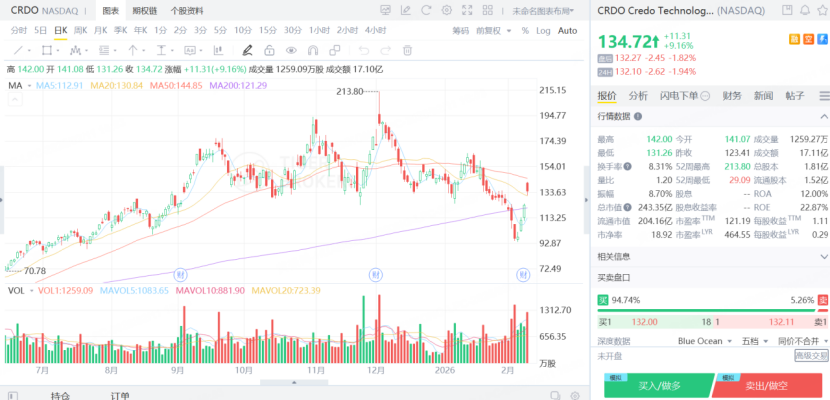
Task: Expand the 相关信息 section chevron
Action: coord(824,257)
